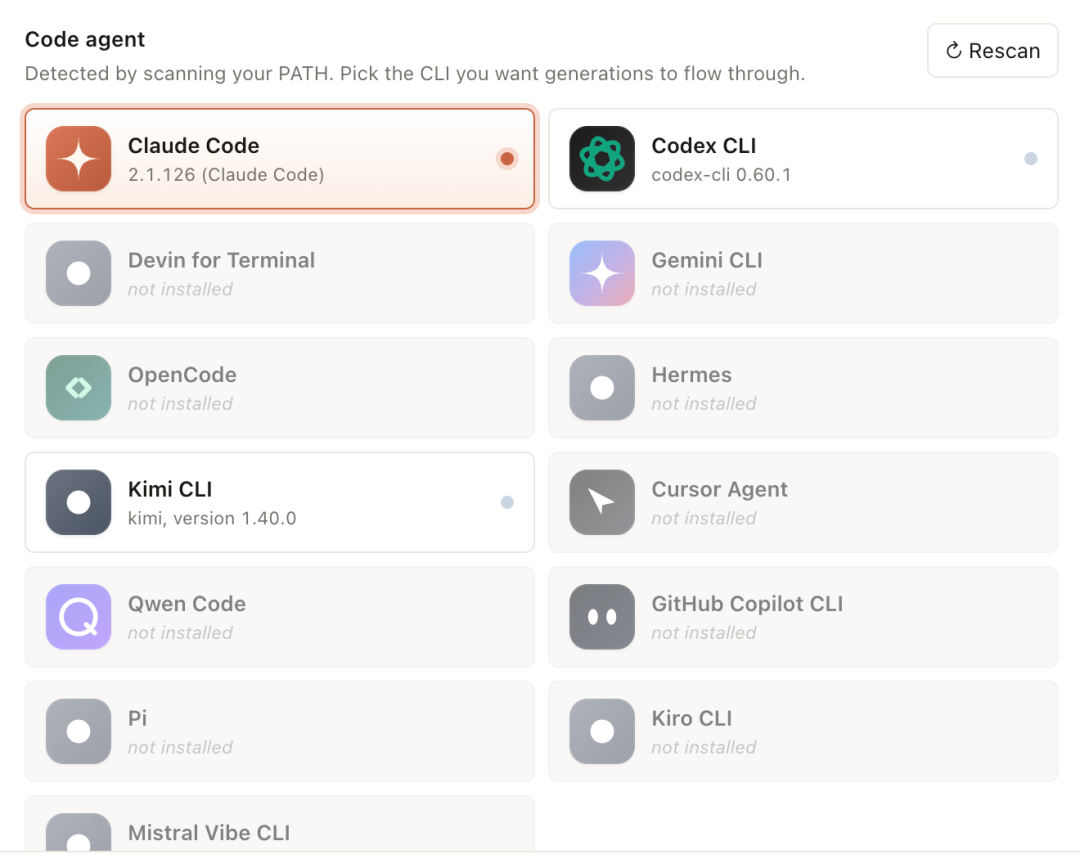Click "not installed" under Hermes
Image resolution: width=1080 pixels, height=859 pixels.
(x=704, y=404)
